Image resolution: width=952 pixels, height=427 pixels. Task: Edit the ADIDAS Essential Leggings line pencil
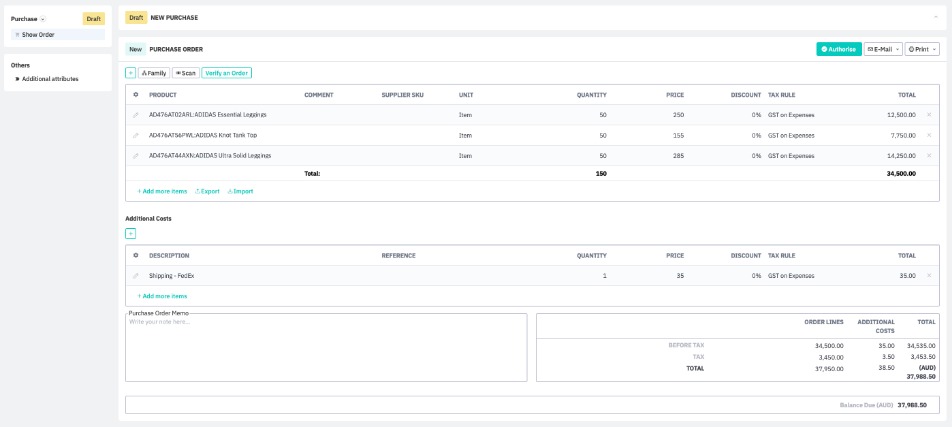point(136,115)
